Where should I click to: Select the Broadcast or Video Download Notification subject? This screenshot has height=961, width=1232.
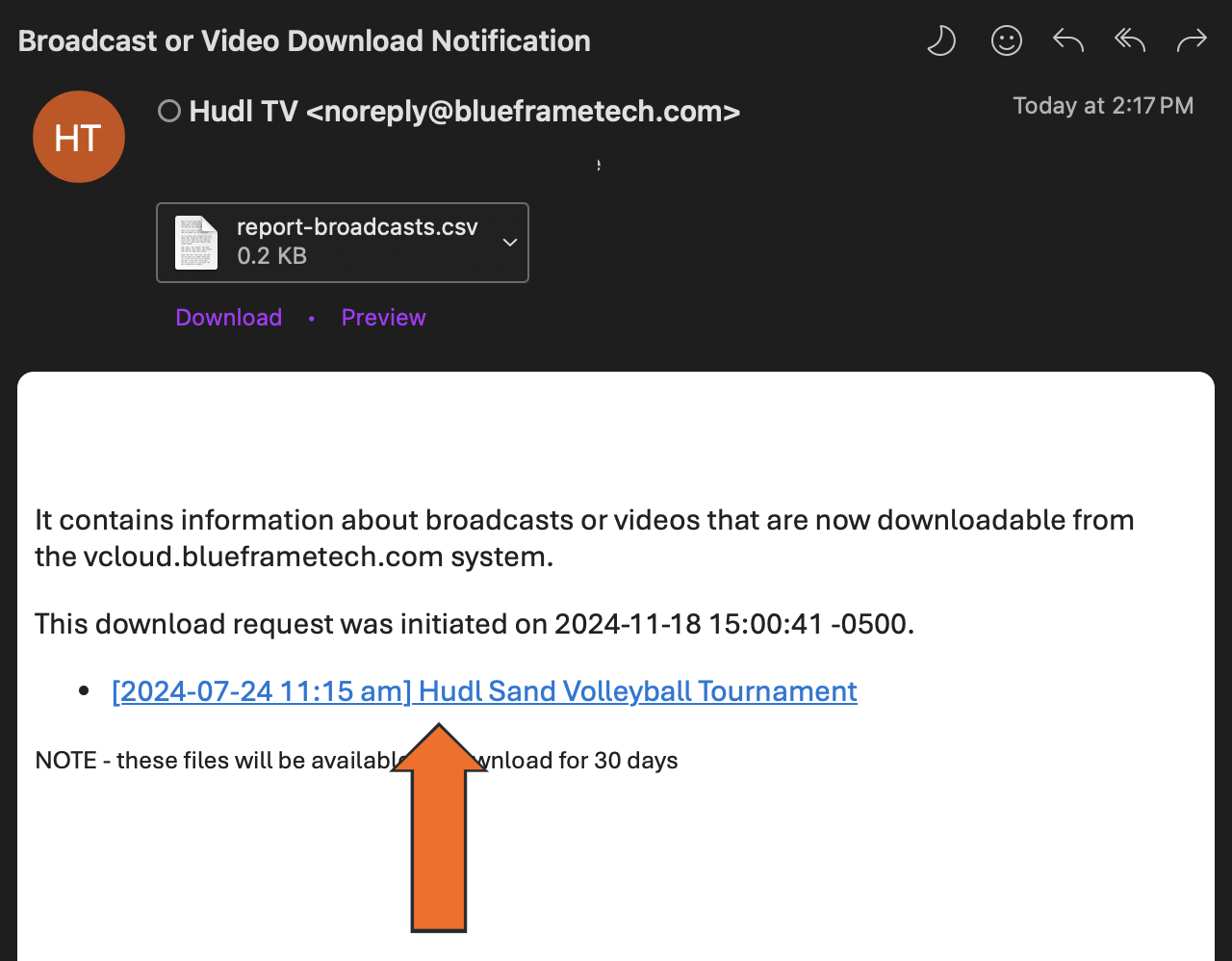click(x=304, y=40)
